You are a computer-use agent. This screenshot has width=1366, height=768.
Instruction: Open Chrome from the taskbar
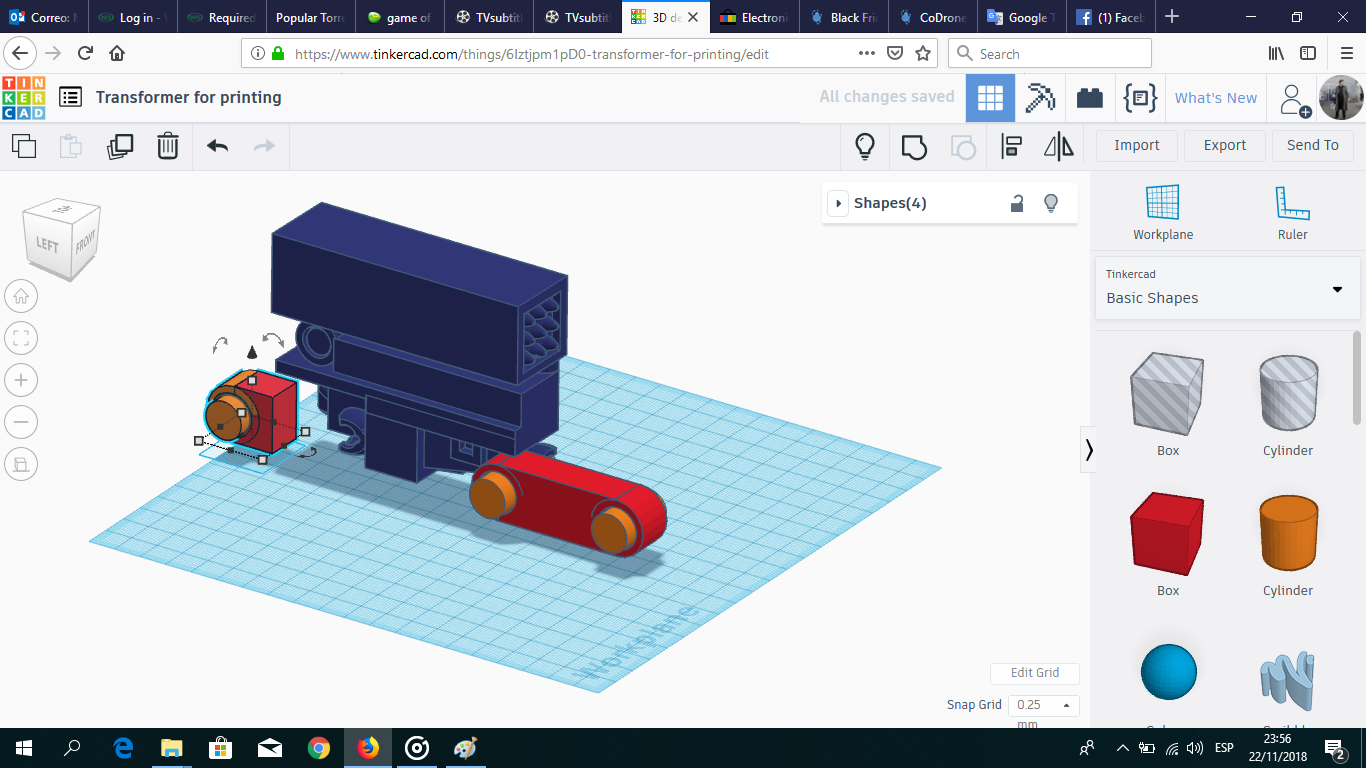point(319,748)
